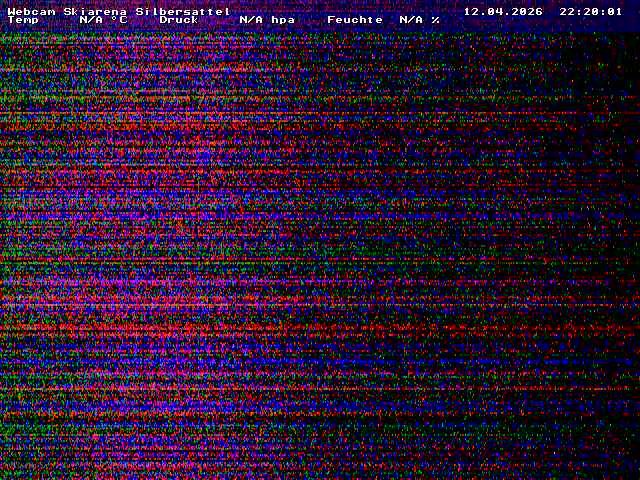Click the "Silbersattel" location name
The image size is (640, 480).
[183, 11]
